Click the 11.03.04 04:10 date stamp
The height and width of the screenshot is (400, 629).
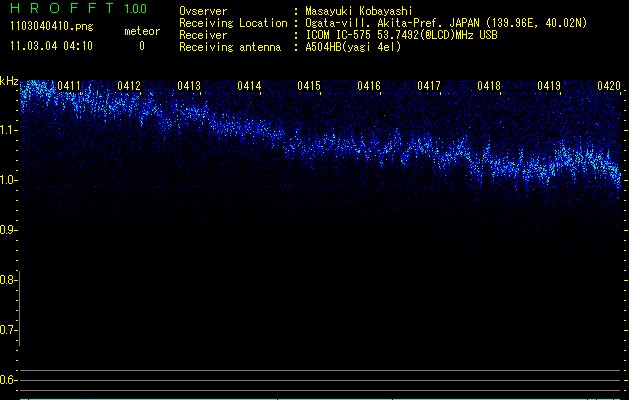[50, 46]
